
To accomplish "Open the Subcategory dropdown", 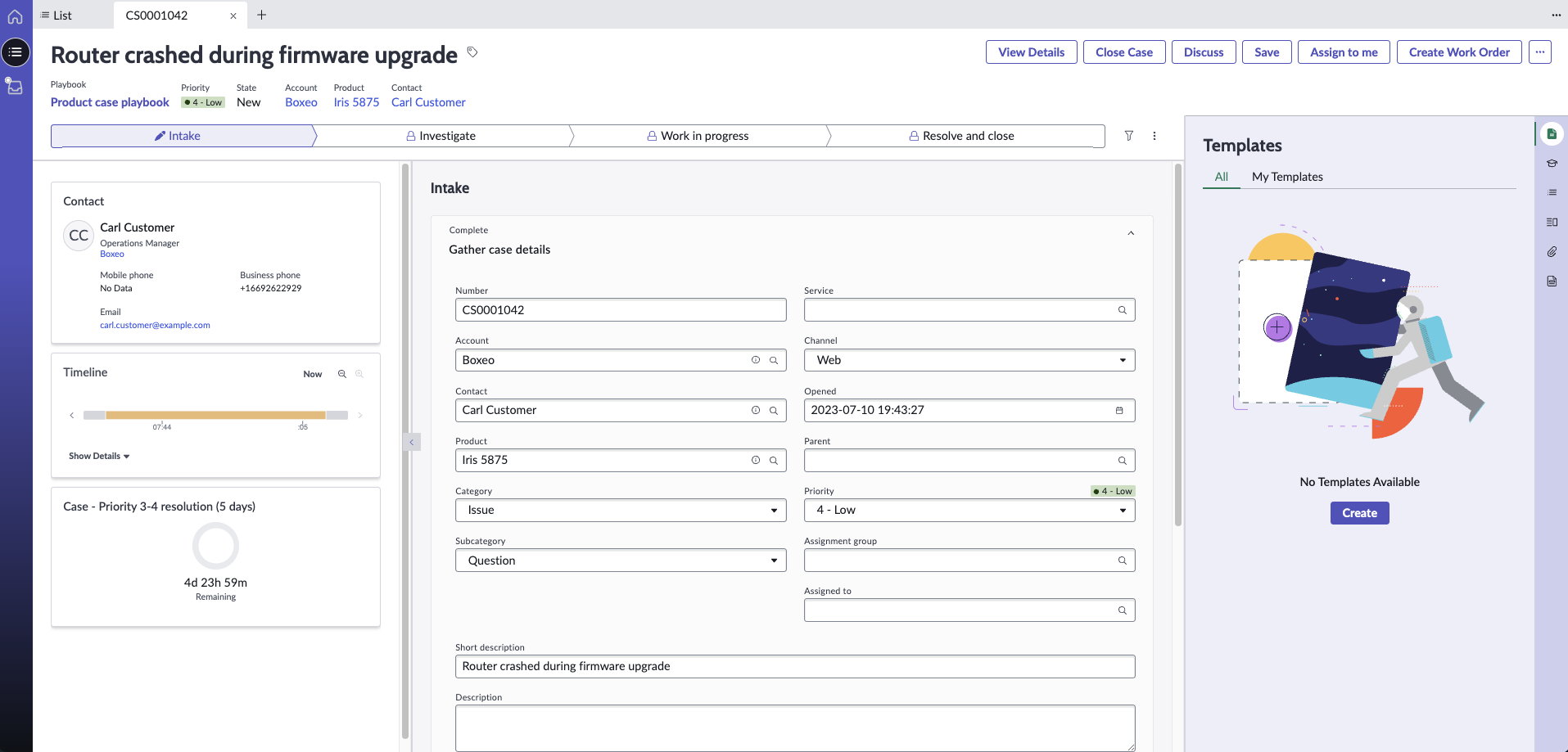I will [x=621, y=561].
